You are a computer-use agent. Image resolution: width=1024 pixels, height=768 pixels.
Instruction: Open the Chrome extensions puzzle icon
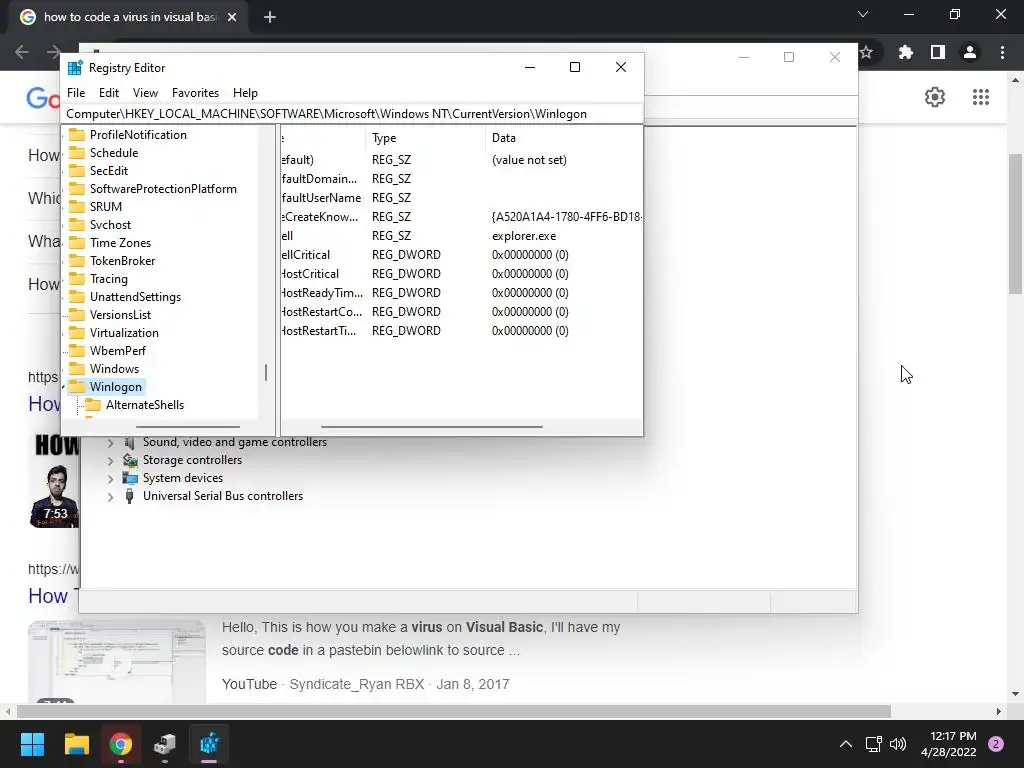click(x=906, y=52)
